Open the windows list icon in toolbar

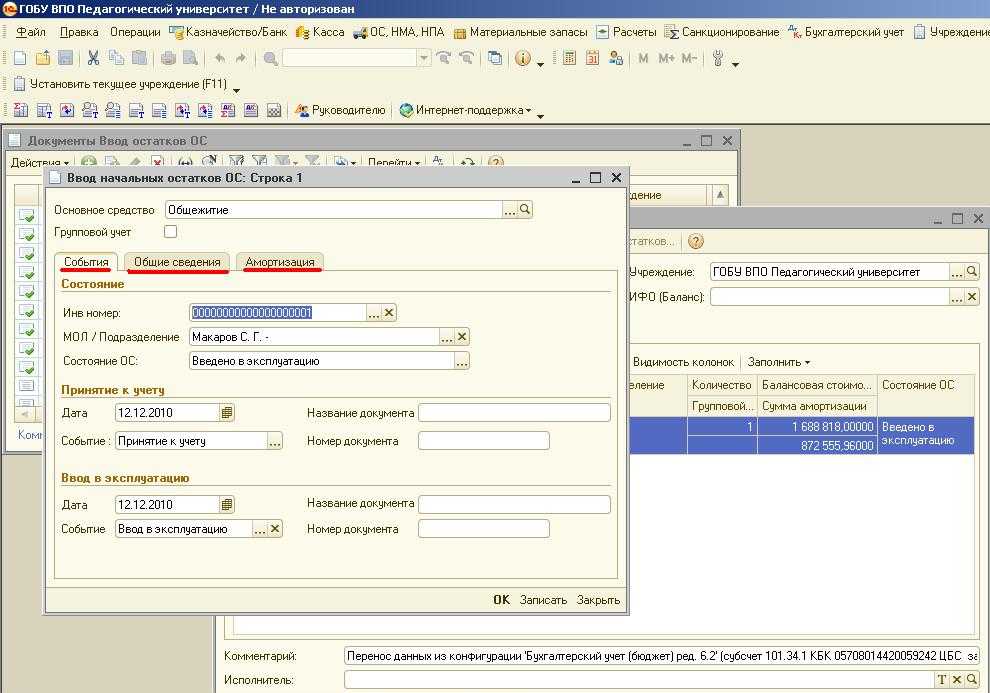pos(496,59)
